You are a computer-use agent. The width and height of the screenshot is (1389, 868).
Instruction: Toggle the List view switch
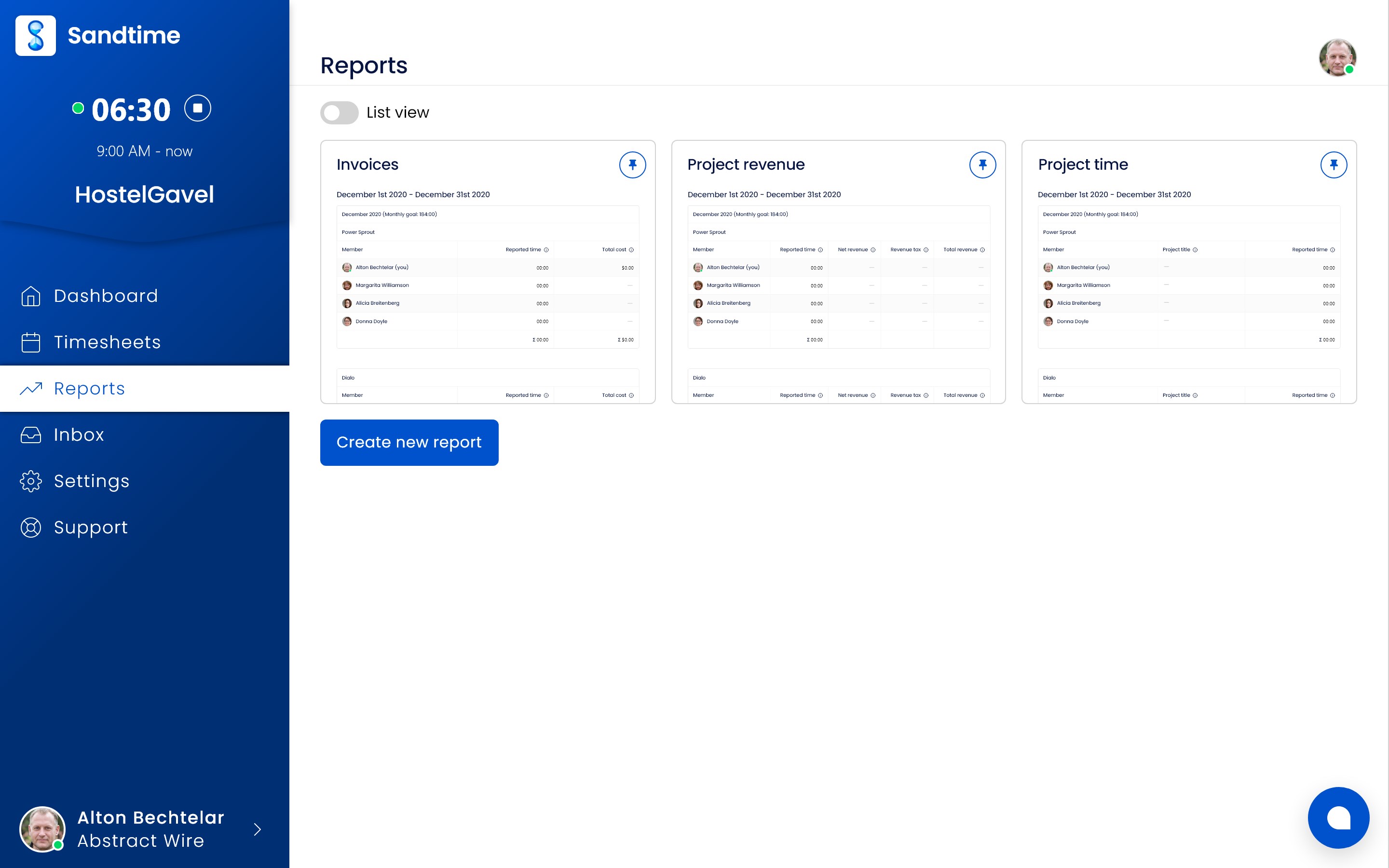click(x=339, y=112)
